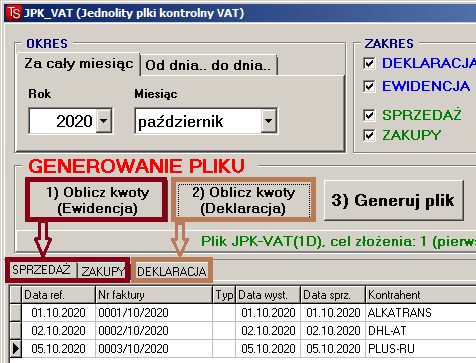This screenshot has height=363, width=476.
Task: Click '1) Oblicz kwoty (Ewidencja)' button
Action: point(97,200)
